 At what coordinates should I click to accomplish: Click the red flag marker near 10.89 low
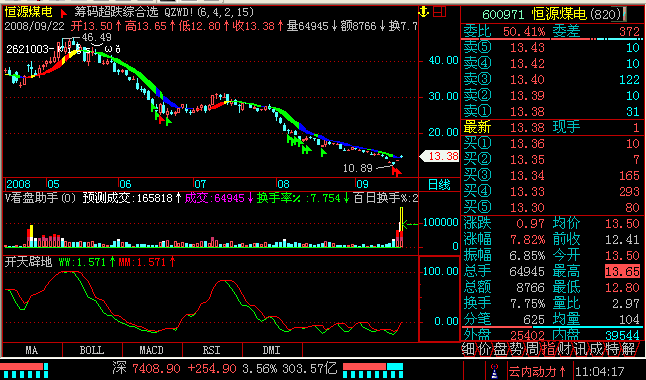click(396, 171)
